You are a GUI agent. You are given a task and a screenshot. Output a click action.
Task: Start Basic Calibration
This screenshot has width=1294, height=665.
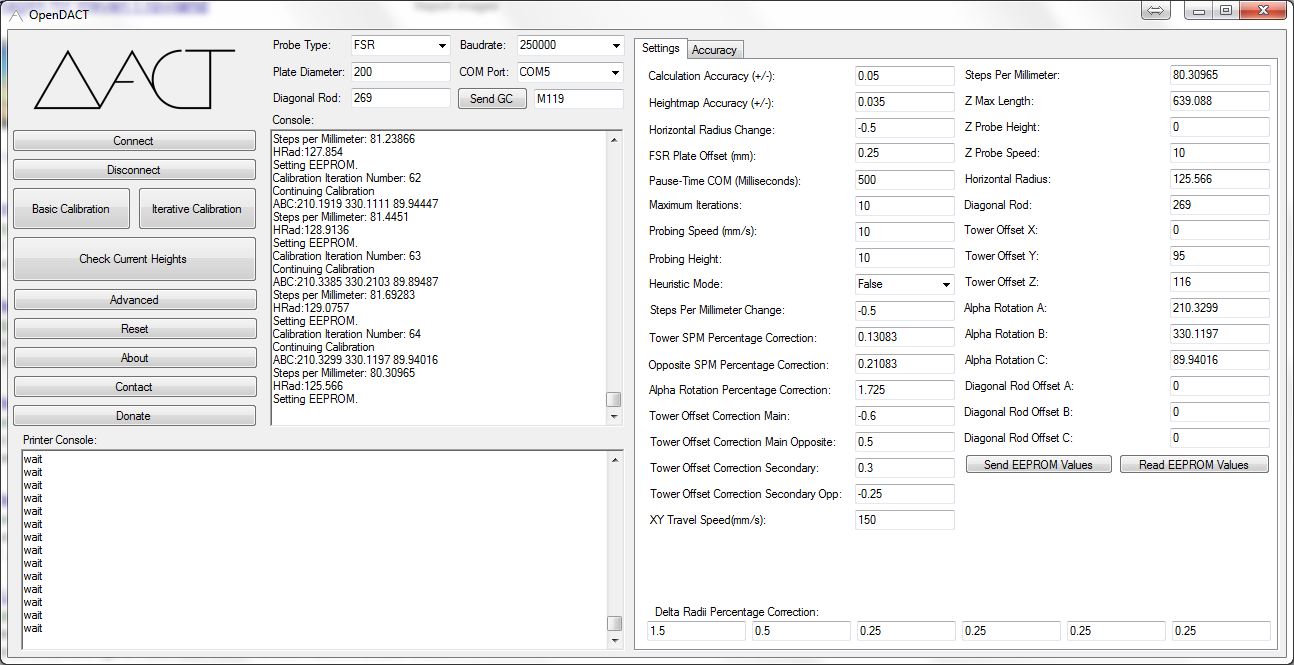pyautogui.click(x=71, y=209)
